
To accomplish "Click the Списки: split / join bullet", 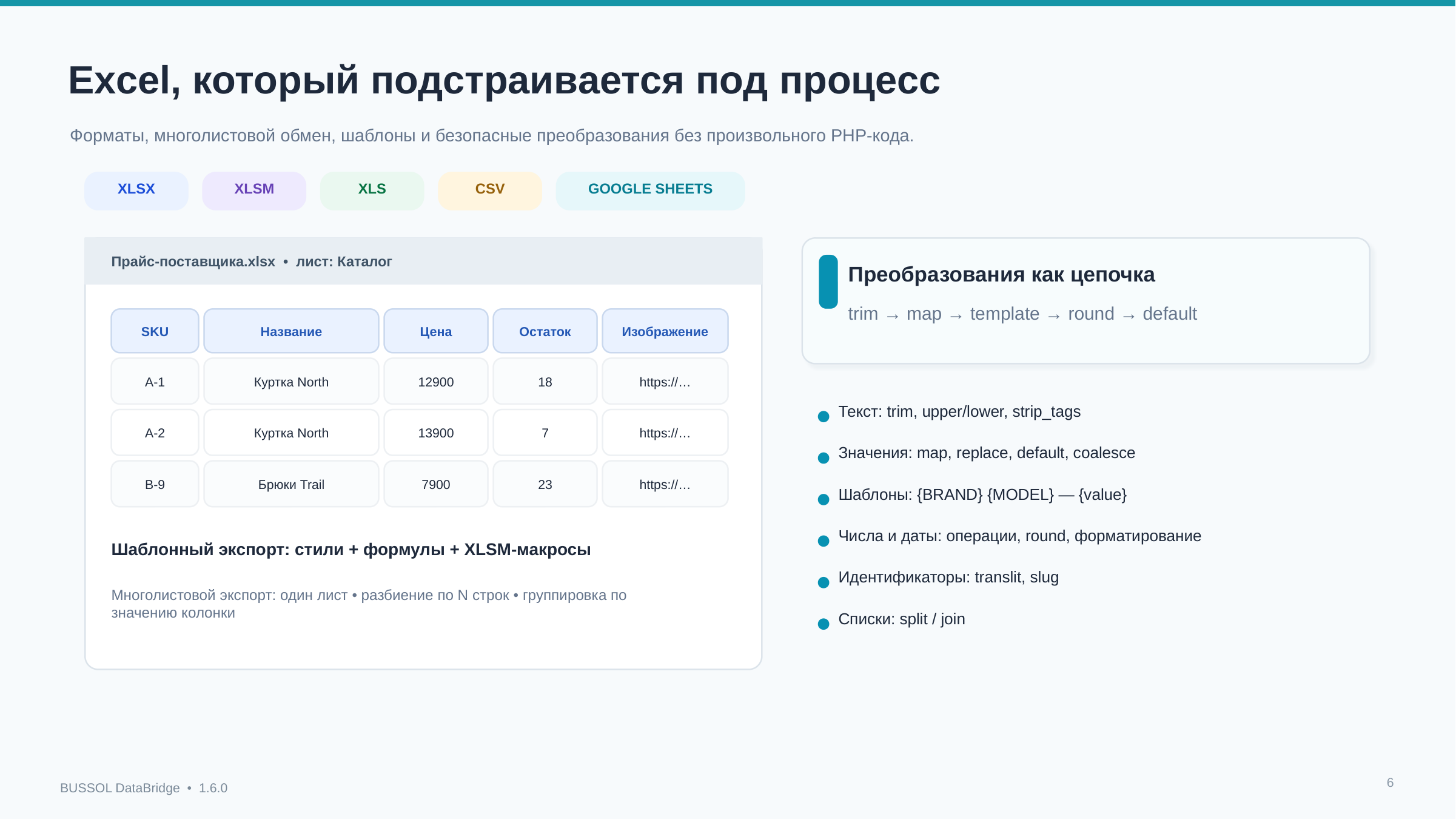I will point(902,619).
